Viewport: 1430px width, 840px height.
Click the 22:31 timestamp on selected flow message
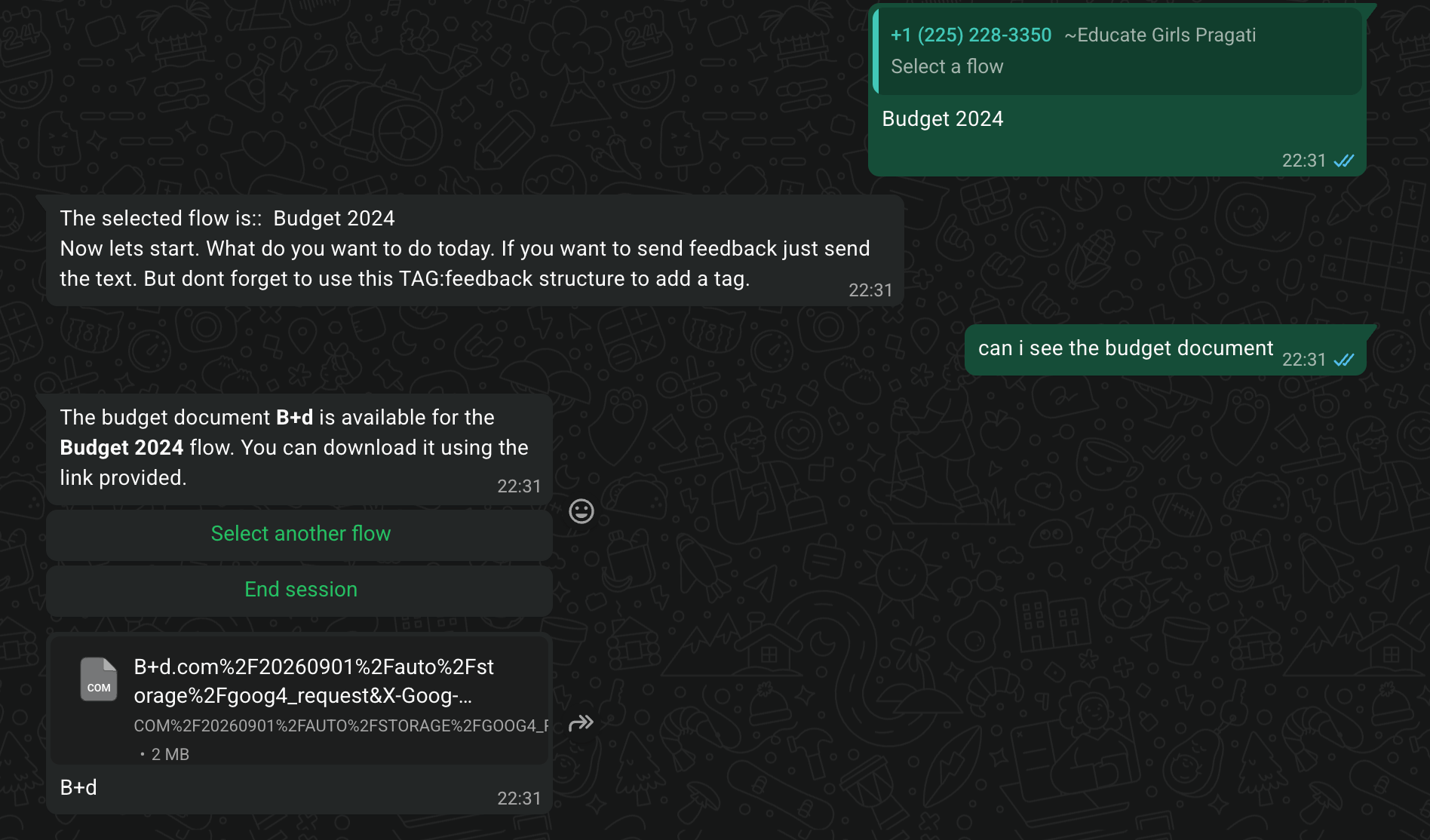point(870,290)
